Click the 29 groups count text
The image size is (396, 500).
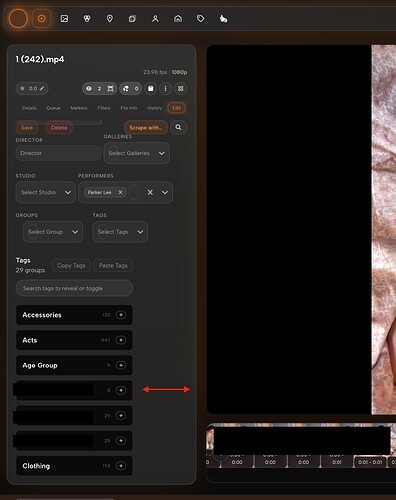30,270
